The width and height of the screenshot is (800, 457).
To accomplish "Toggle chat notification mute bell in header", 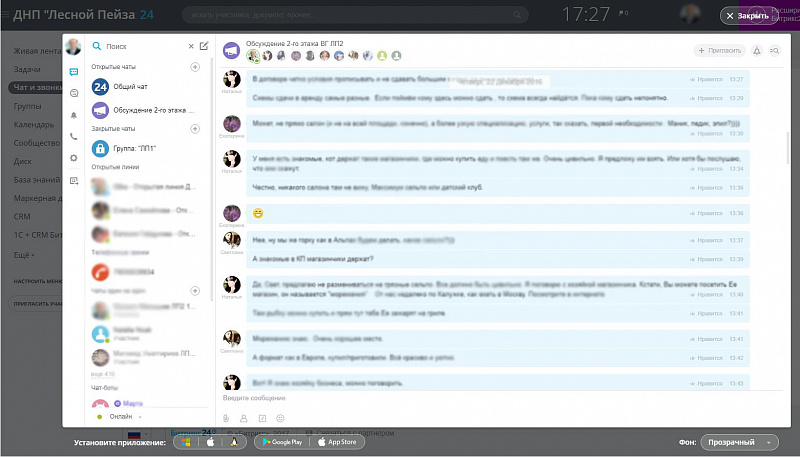I will pyautogui.click(x=757, y=50).
